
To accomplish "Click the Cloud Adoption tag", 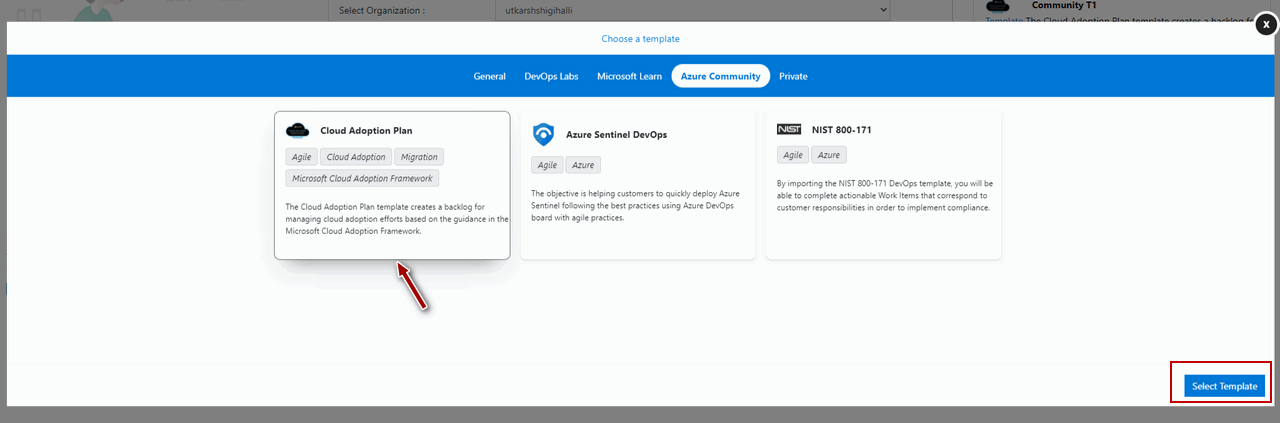I will [x=356, y=157].
